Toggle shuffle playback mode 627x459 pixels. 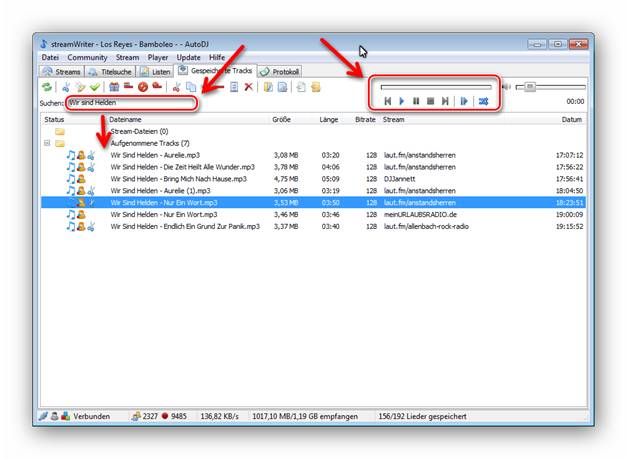coord(483,101)
